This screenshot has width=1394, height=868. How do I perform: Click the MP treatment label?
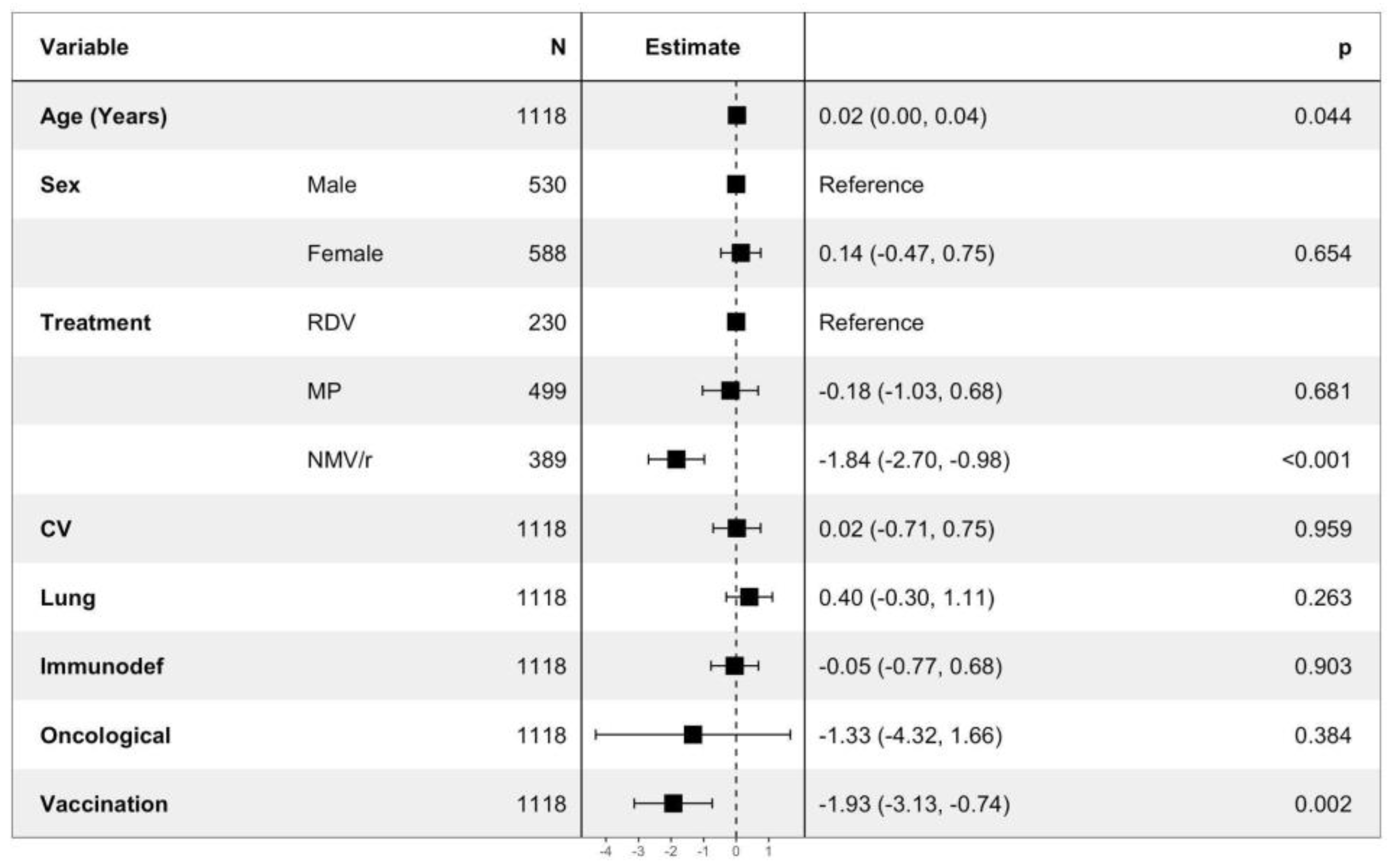324,392
